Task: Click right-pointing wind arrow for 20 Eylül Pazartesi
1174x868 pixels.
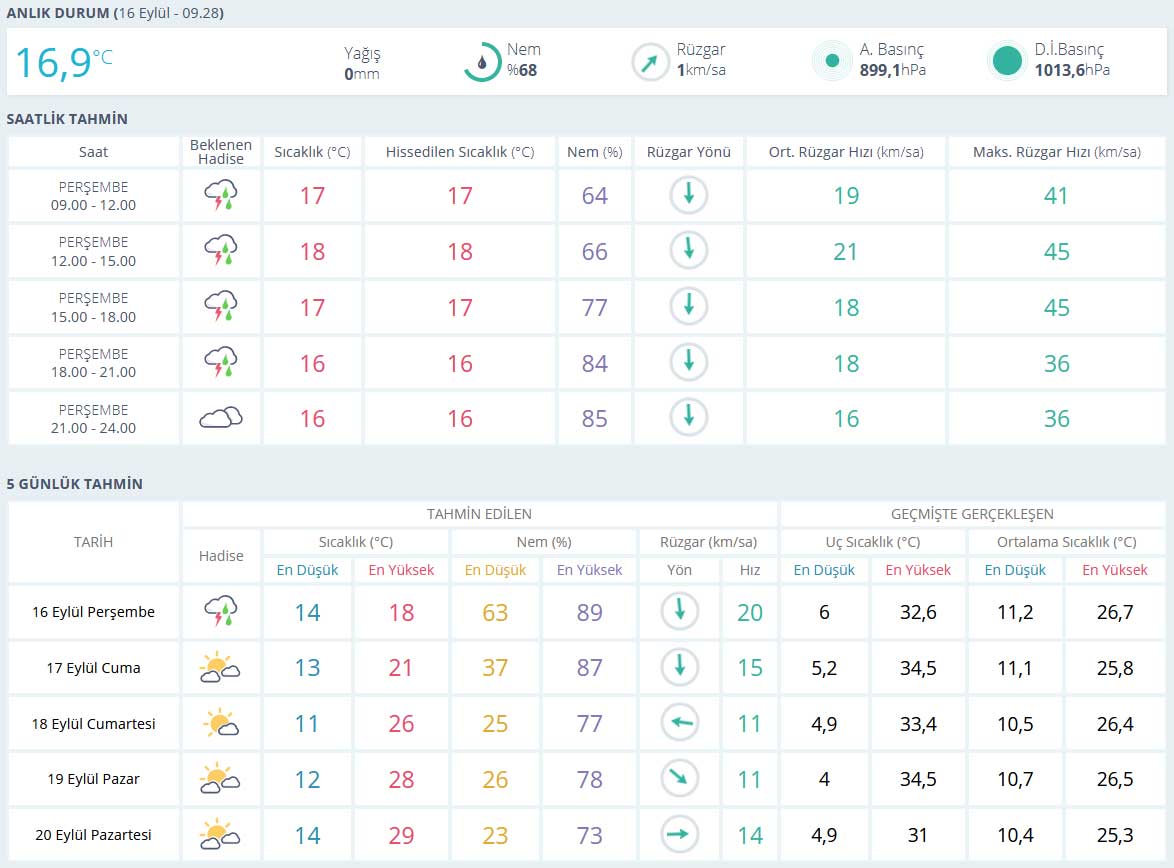Action: point(680,834)
